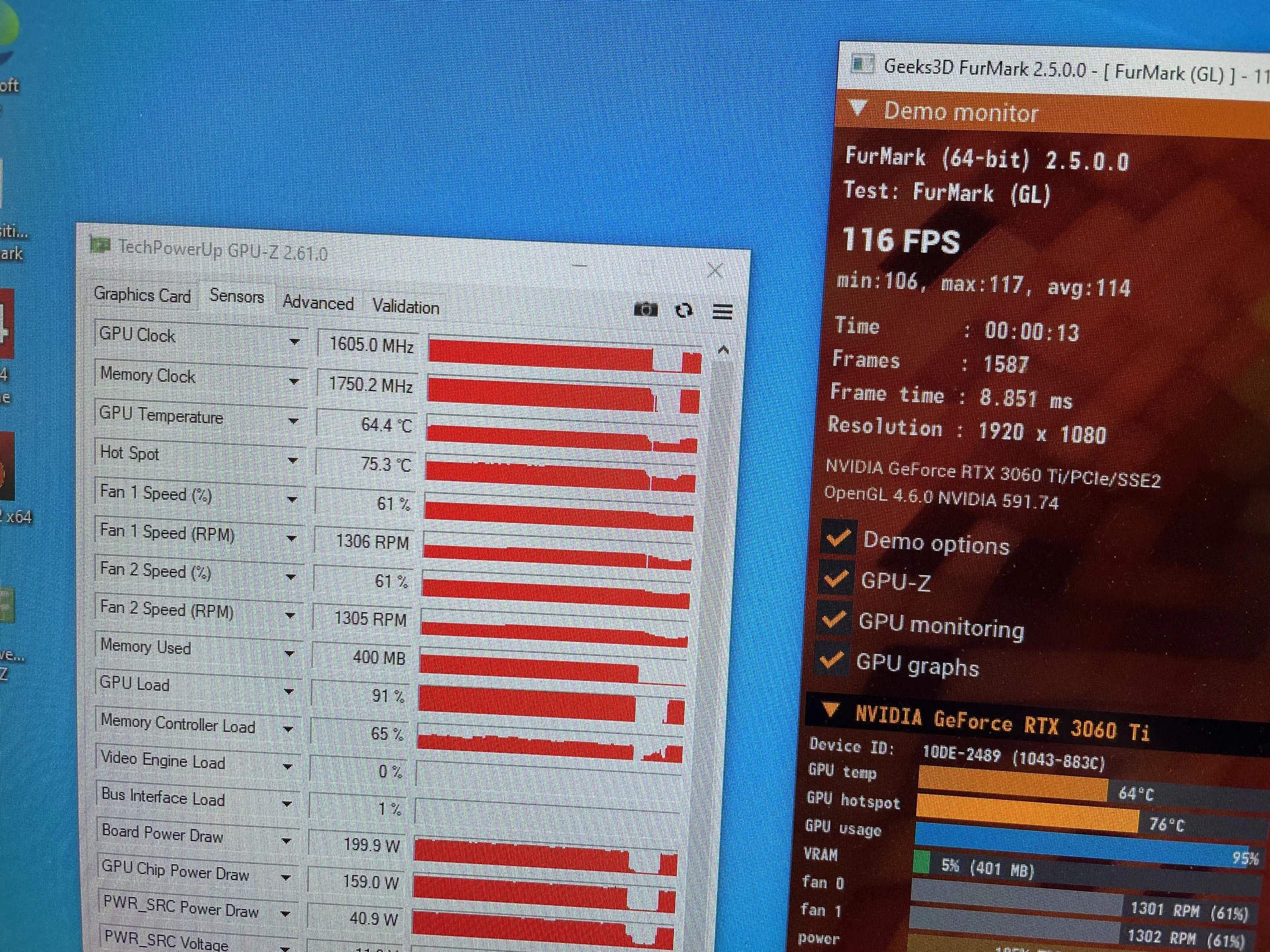Open the Fan 1 Speed (%) dropdown

coord(292,500)
